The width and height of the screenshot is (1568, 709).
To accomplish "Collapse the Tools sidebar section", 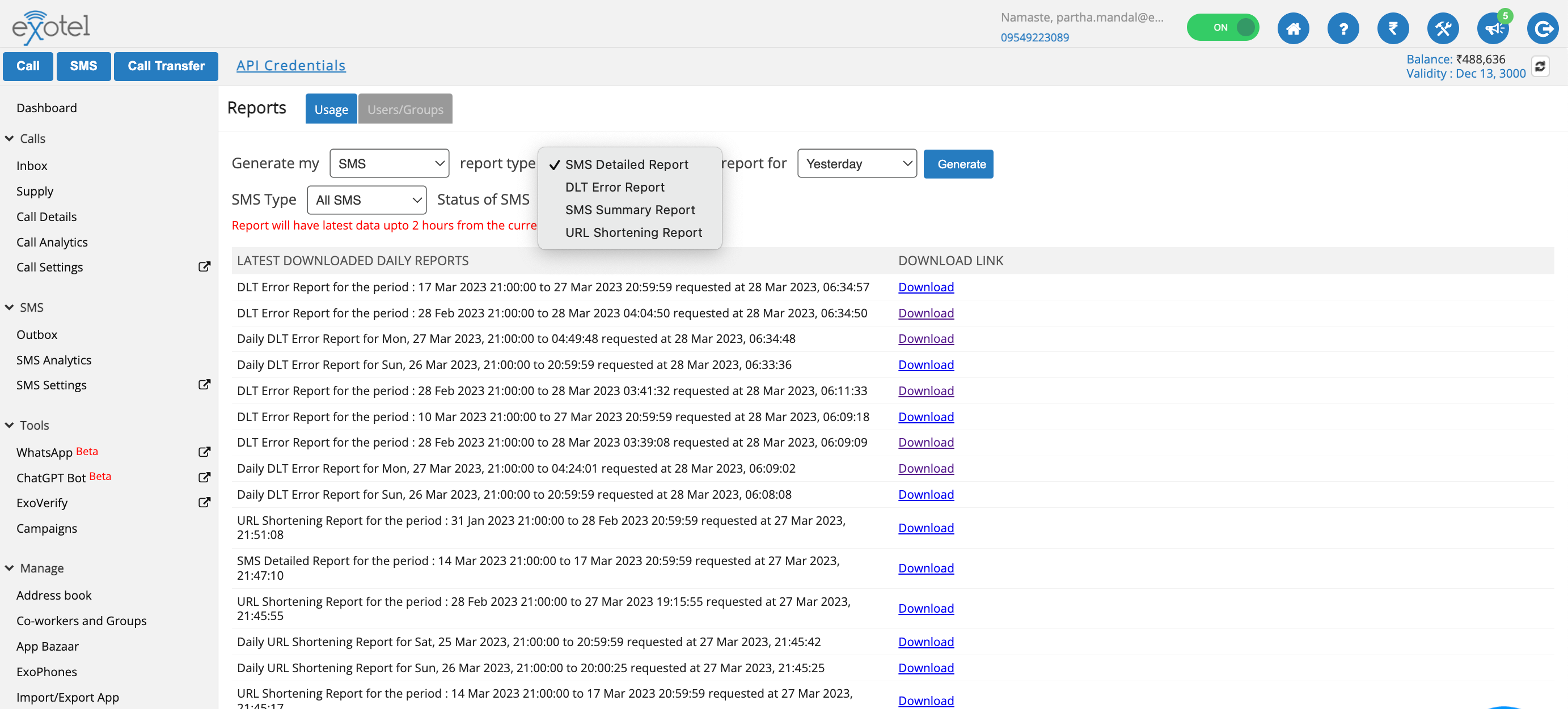I will pyautogui.click(x=9, y=426).
